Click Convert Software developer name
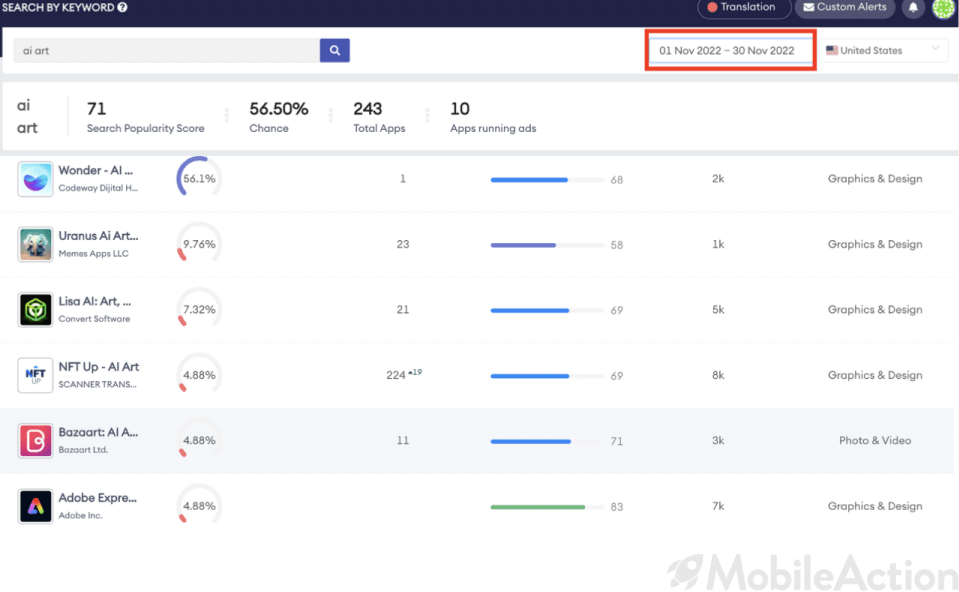This screenshot has height=592, width=959. pyautogui.click(x=94, y=319)
